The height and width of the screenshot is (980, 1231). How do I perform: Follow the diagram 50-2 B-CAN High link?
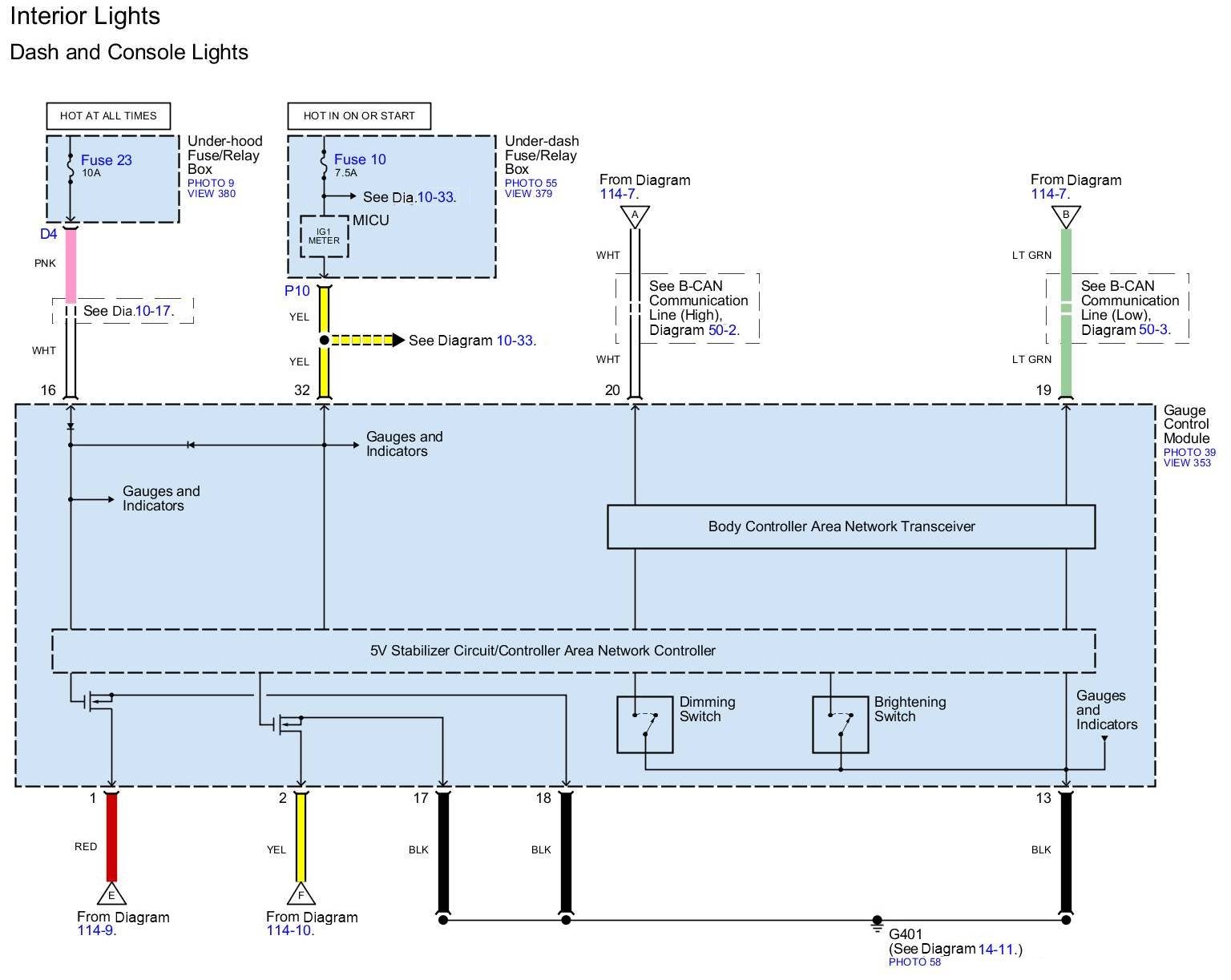point(722,330)
